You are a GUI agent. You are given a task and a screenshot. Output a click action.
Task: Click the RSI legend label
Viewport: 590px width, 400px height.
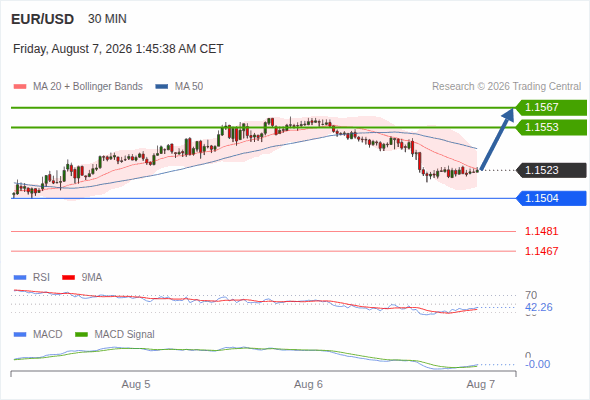(x=41, y=278)
